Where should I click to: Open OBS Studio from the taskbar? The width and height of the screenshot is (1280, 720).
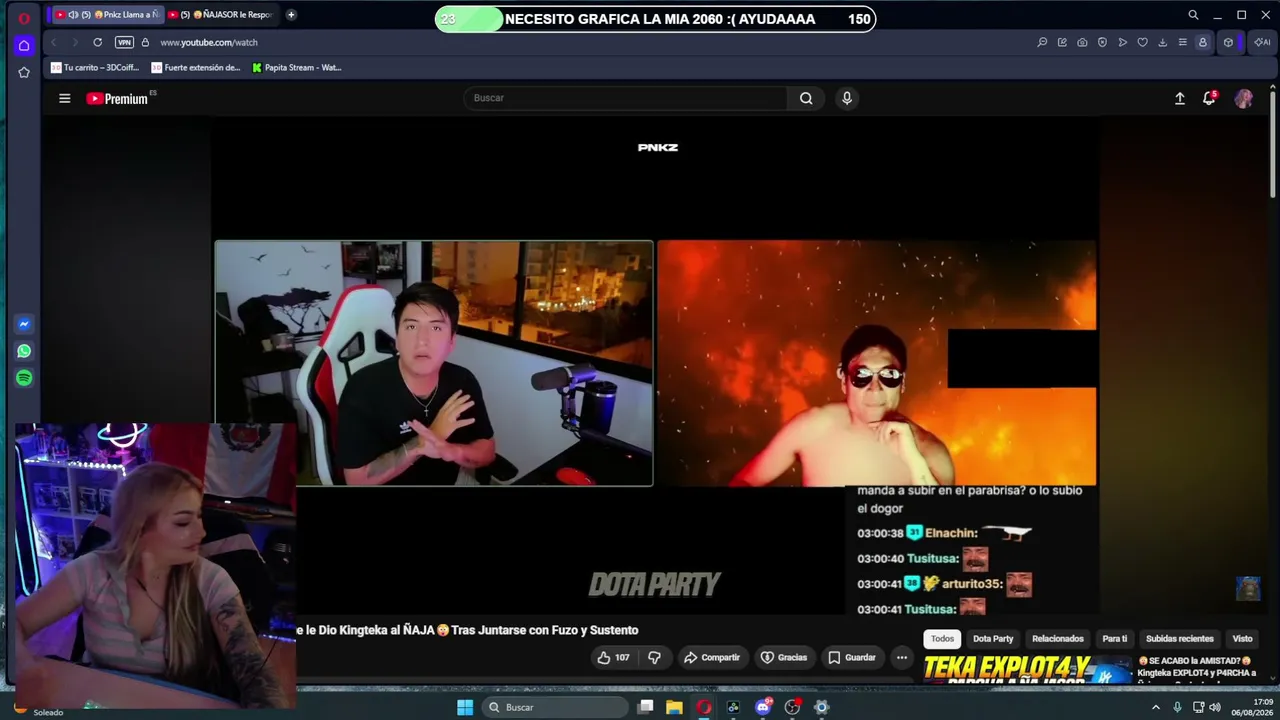coord(792,707)
